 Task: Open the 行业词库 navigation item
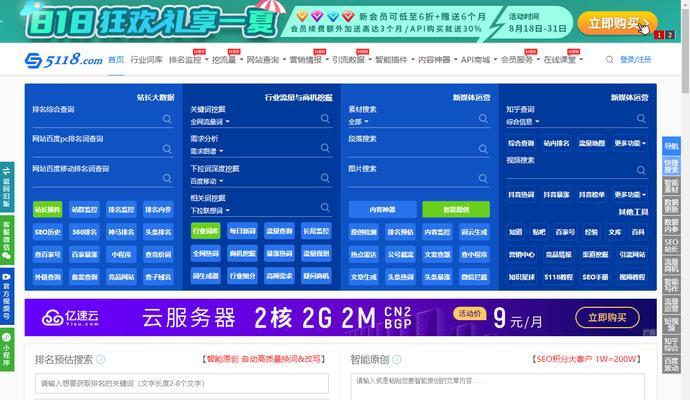[147, 59]
